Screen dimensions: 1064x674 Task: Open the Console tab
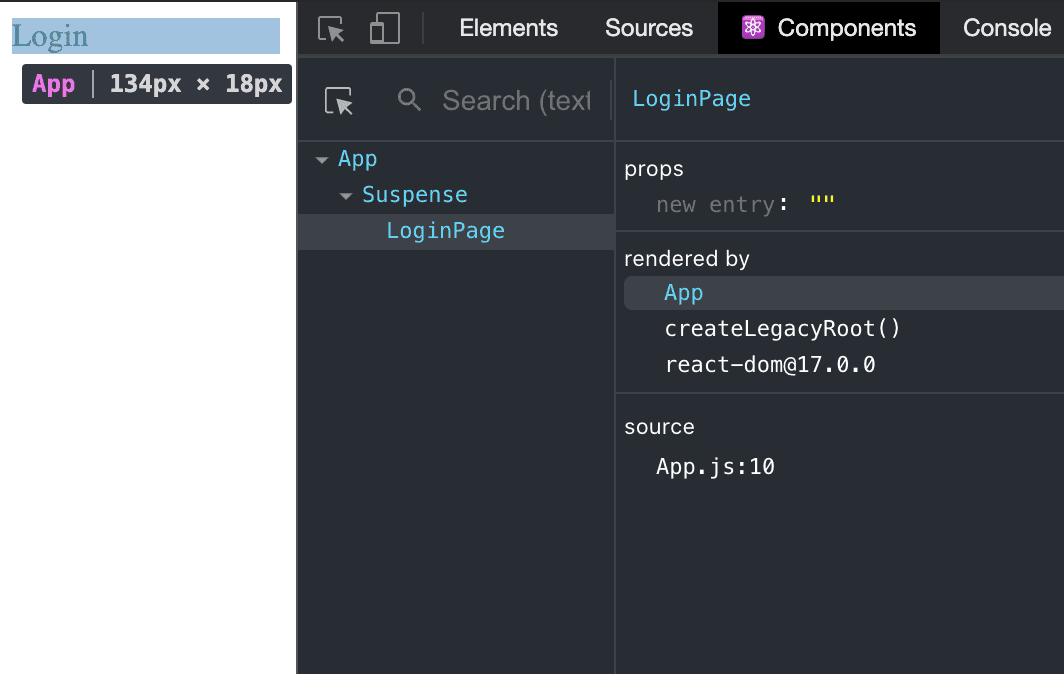point(1007,28)
